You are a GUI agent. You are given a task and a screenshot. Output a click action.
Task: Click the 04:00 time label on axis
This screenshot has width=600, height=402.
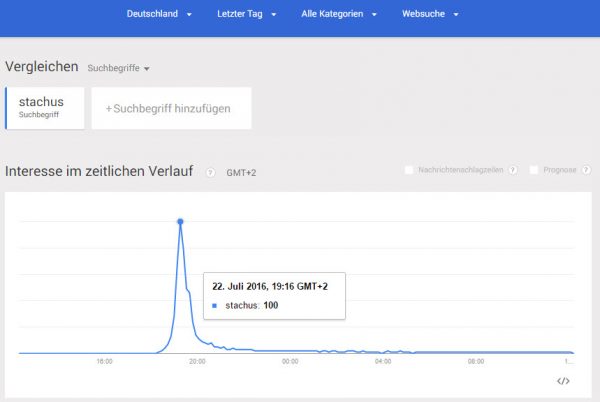tap(383, 361)
